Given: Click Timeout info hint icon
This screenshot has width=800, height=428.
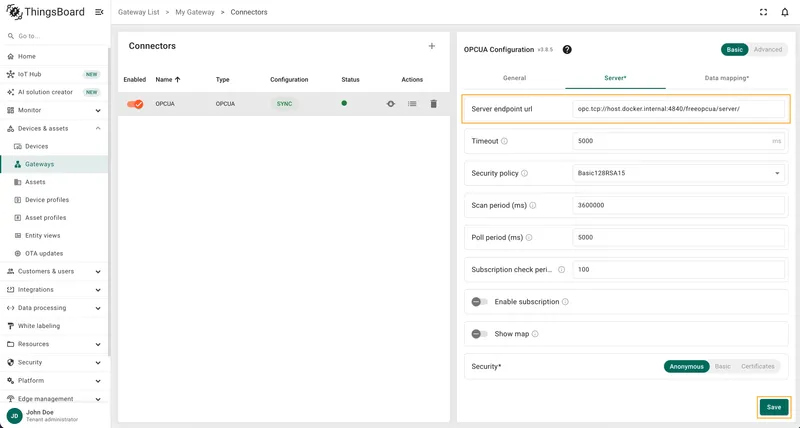Looking at the screenshot, I should pyautogui.click(x=504, y=141).
